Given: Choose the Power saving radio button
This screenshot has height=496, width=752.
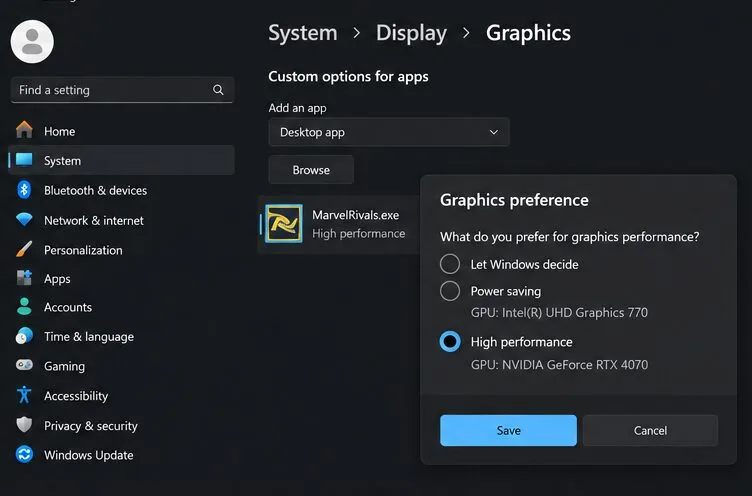Looking at the screenshot, I should tap(450, 291).
